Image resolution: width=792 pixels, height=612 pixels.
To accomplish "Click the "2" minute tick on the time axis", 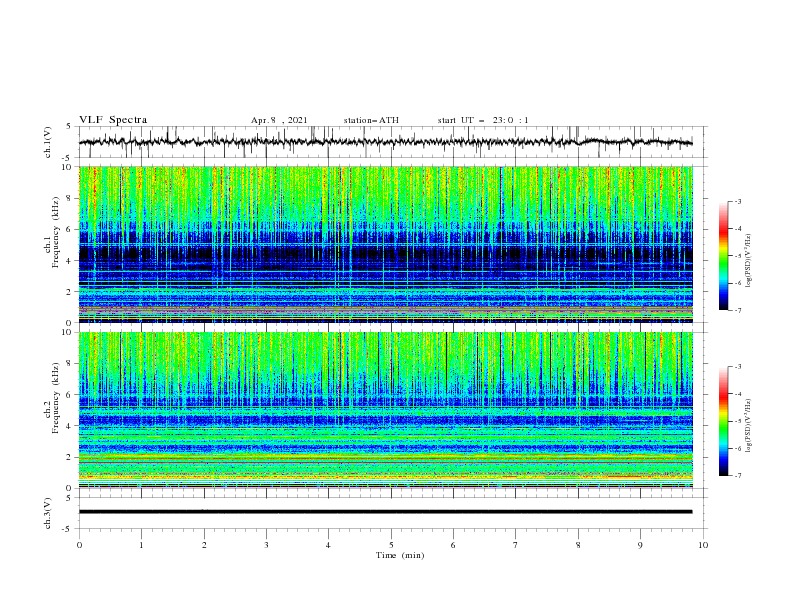I will 204,545.
